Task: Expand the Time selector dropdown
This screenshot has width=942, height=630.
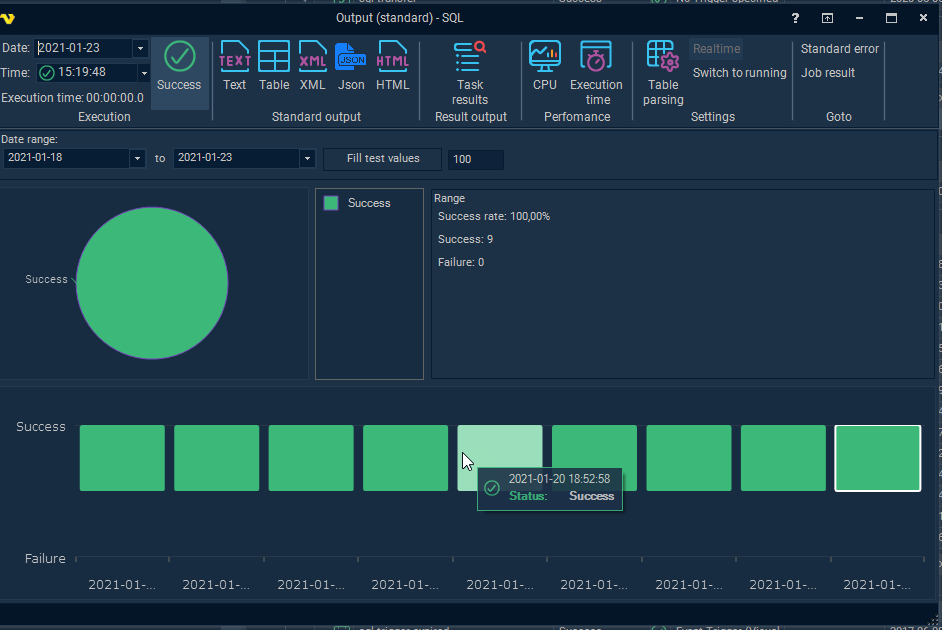Action: (143, 71)
